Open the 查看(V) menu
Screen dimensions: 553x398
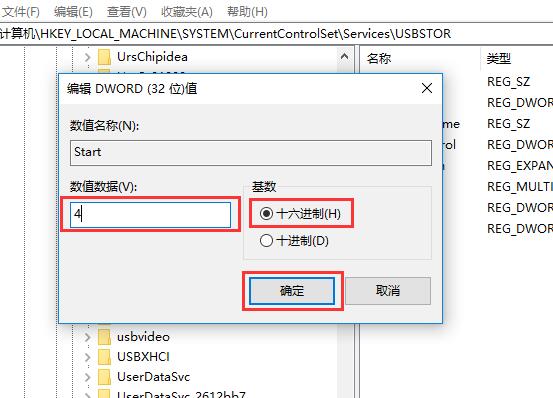[x=127, y=12]
